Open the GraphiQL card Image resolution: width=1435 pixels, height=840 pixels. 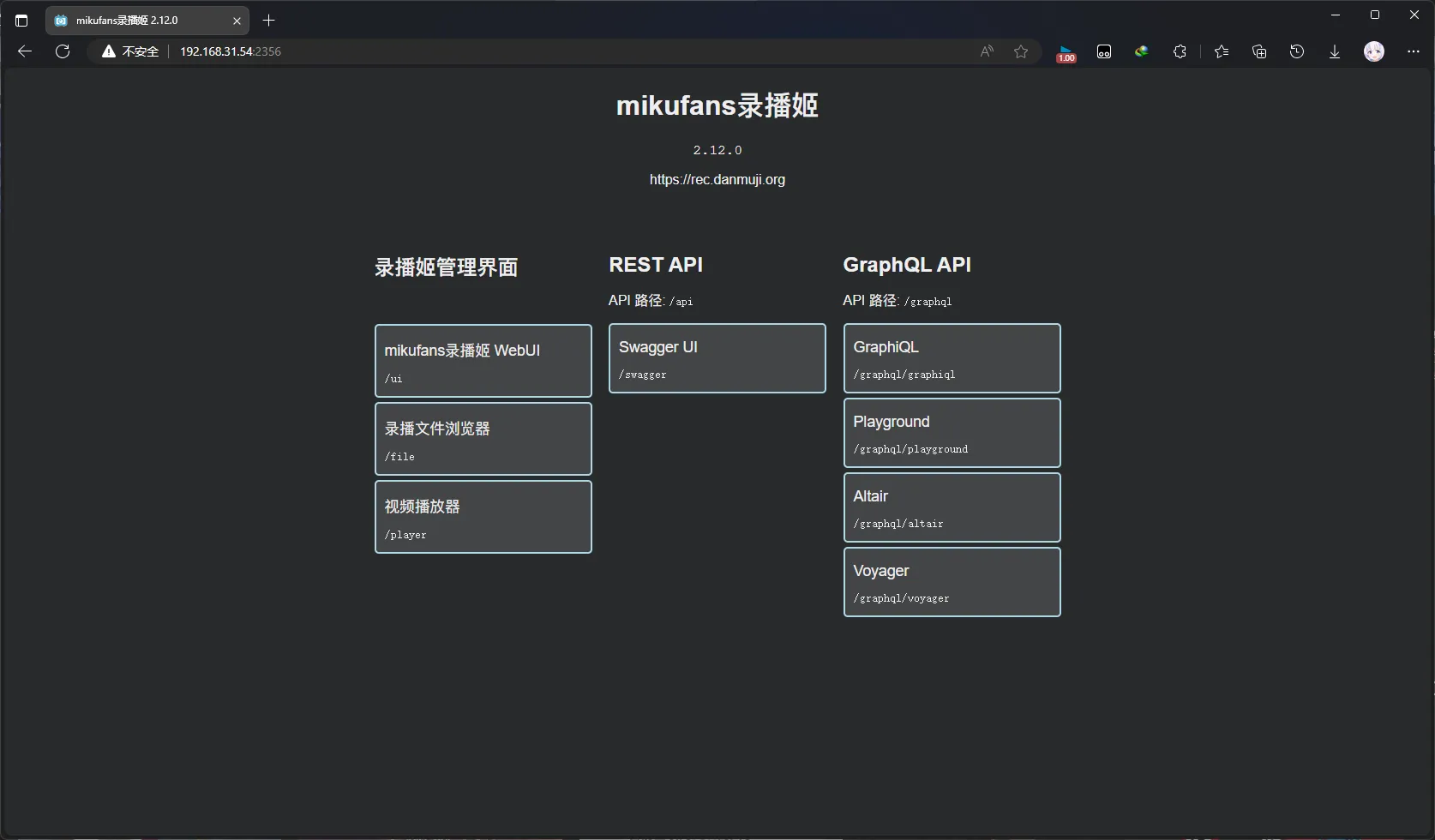[x=952, y=358]
